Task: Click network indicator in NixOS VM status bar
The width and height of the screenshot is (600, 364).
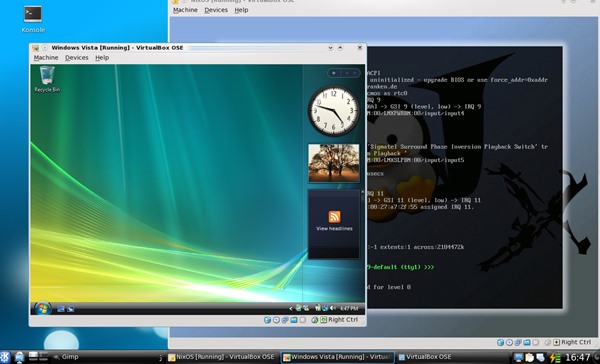Action: (518, 343)
